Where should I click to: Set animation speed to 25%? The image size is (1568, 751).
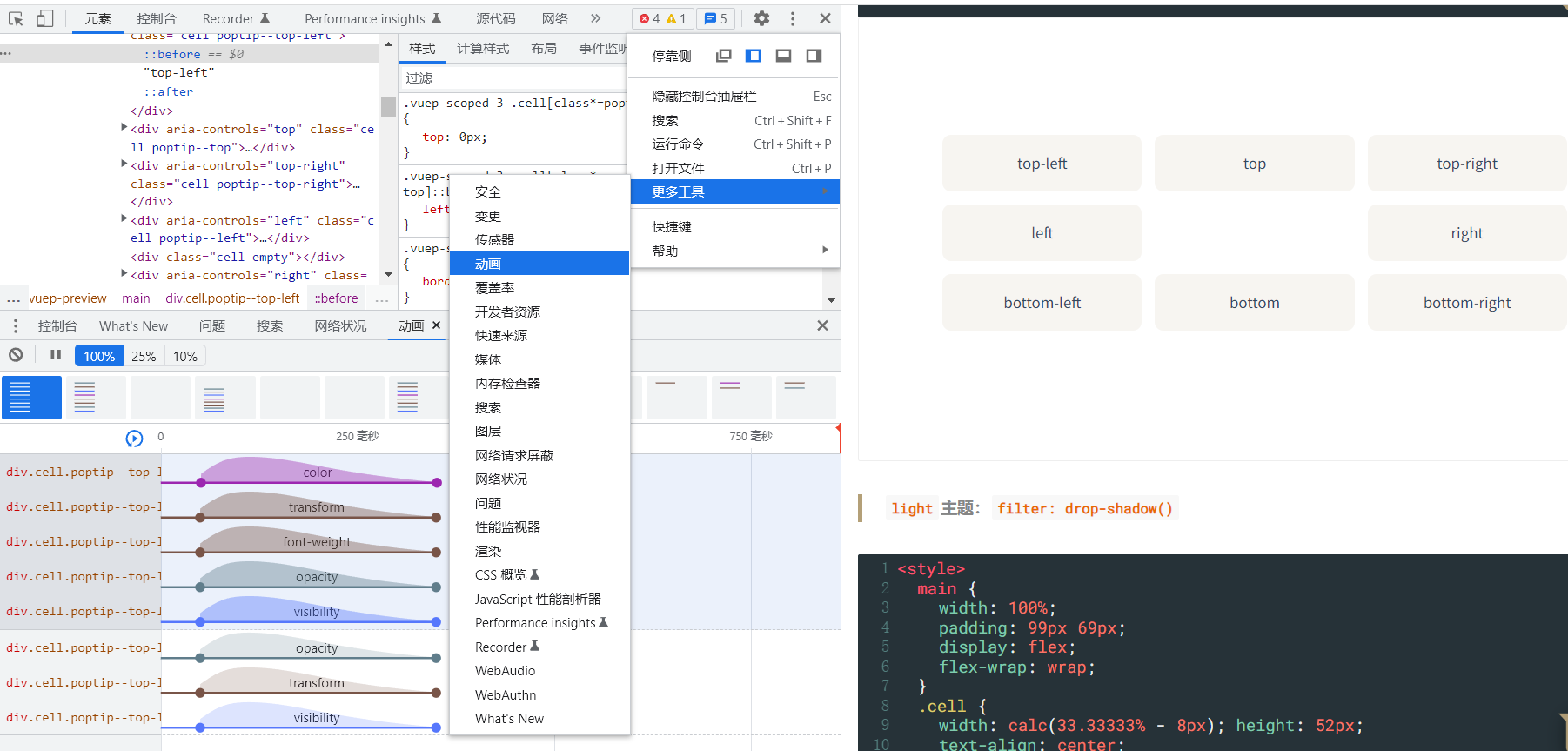(x=144, y=356)
